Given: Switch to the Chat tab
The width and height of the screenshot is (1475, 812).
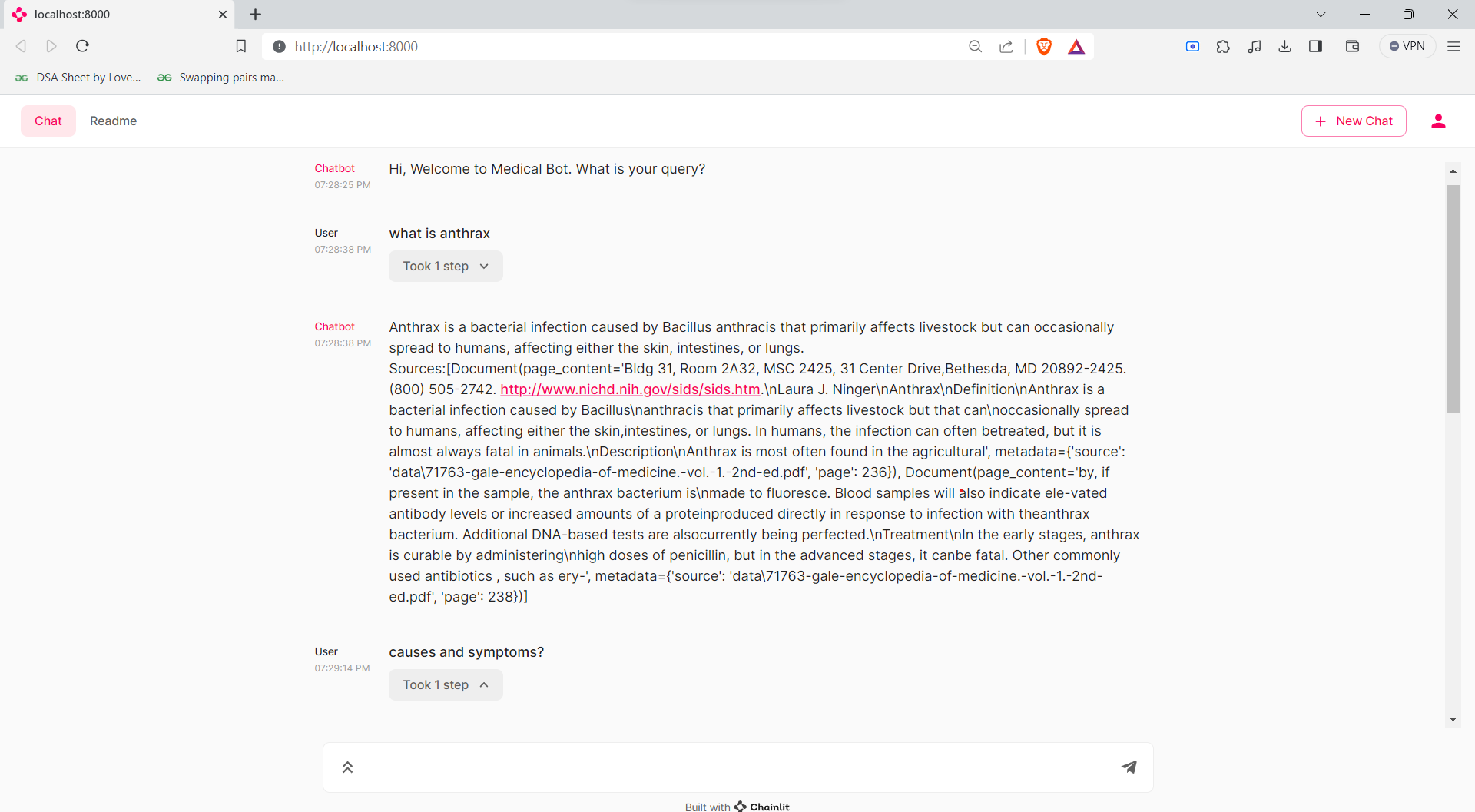Looking at the screenshot, I should (48, 121).
